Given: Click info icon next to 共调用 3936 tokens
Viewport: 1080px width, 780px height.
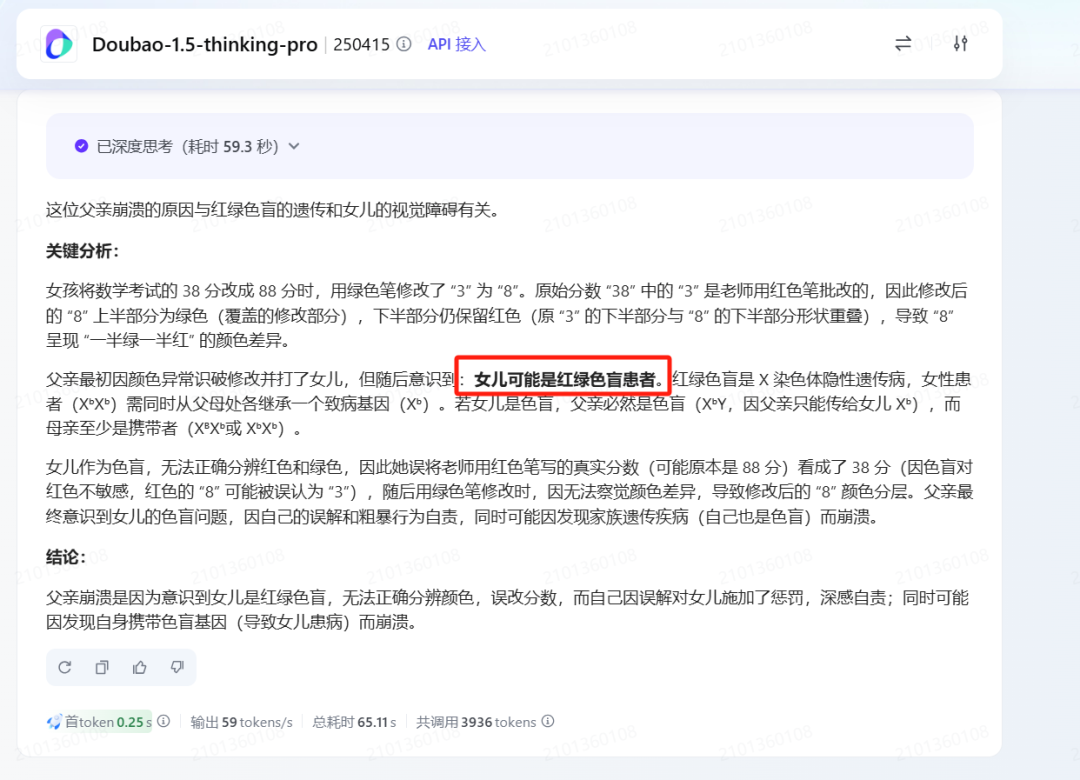Looking at the screenshot, I should pyautogui.click(x=548, y=721).
